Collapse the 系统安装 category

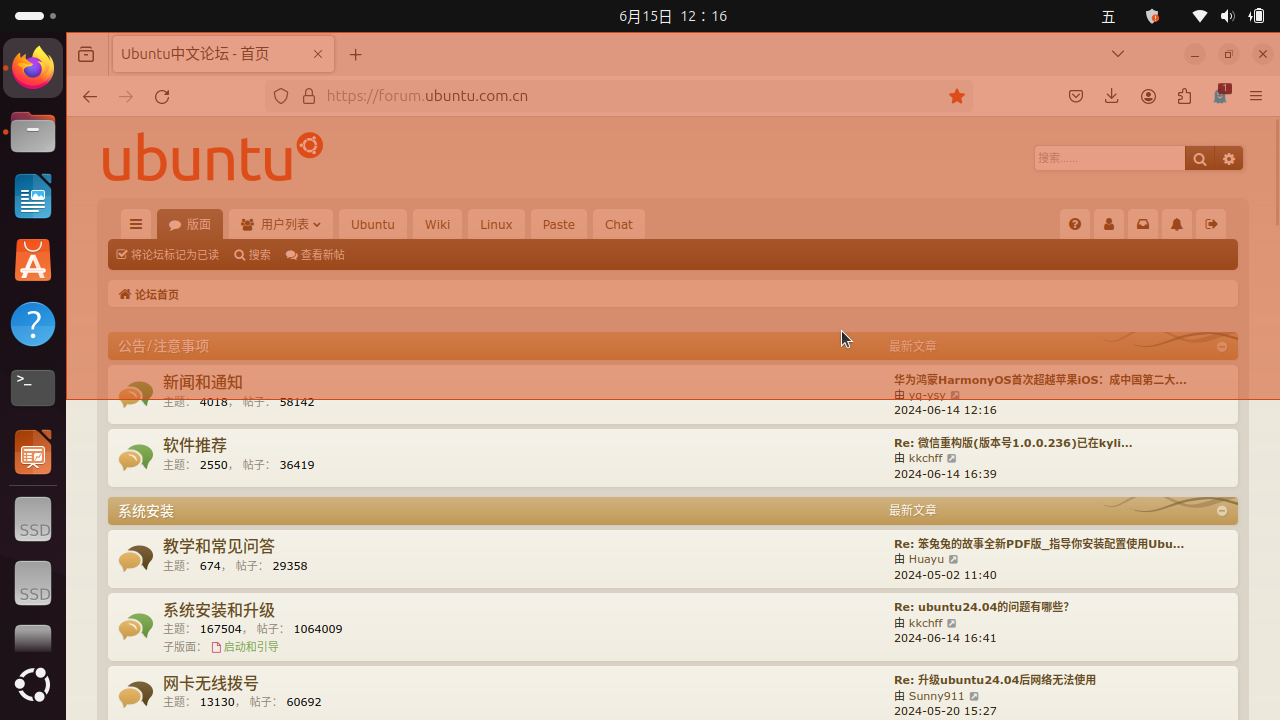(x=1222, y=511)
